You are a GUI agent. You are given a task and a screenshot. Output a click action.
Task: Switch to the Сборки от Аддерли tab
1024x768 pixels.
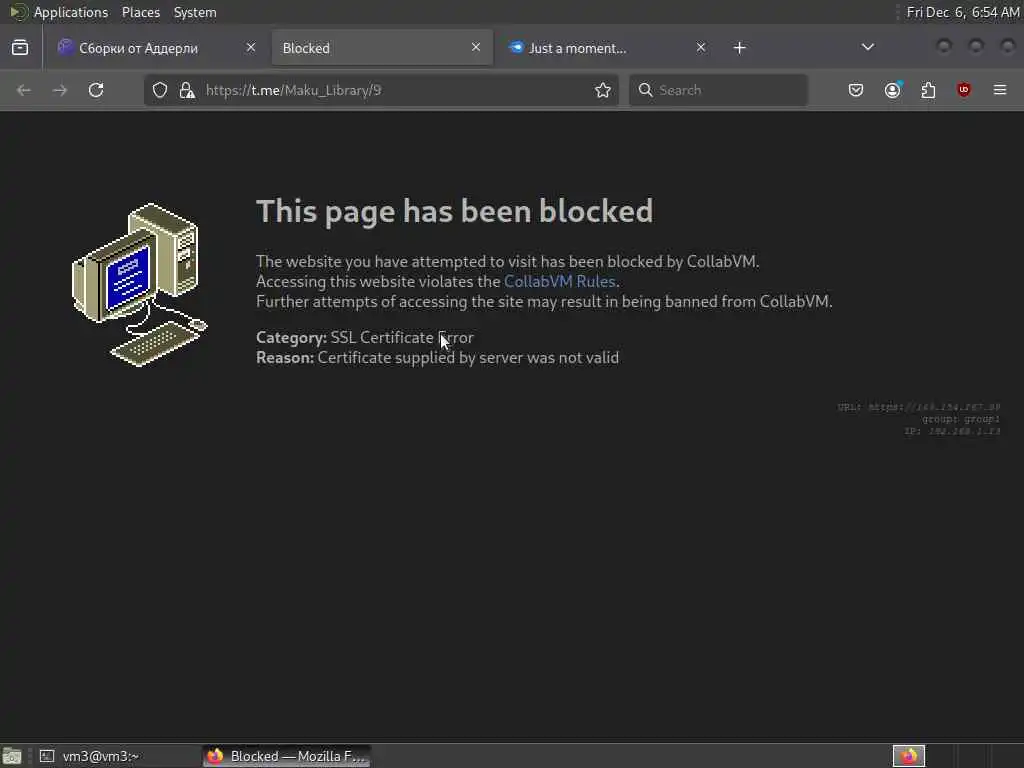click(x=157, y=48)
